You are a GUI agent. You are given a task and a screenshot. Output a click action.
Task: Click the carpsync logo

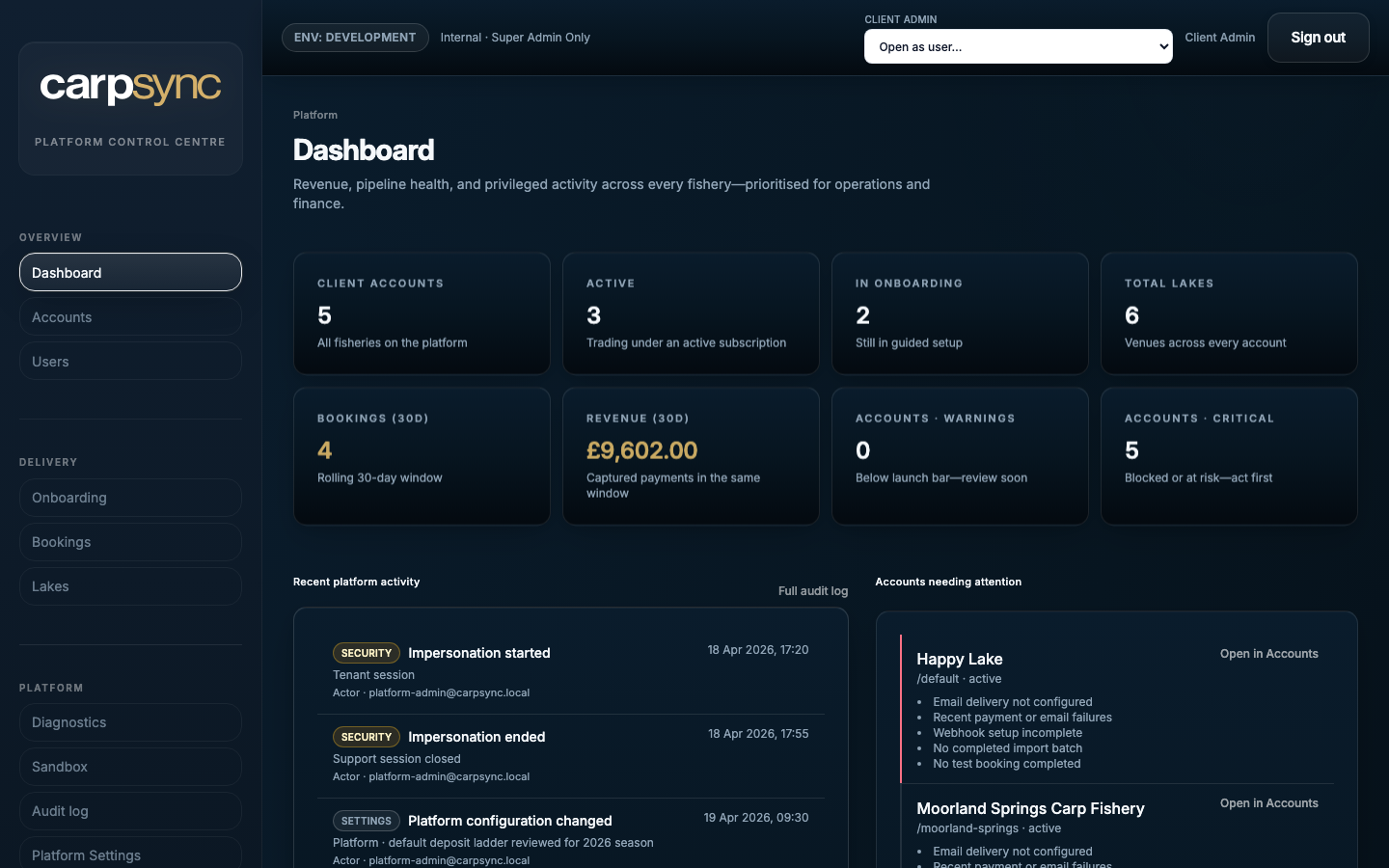[130, 87]
